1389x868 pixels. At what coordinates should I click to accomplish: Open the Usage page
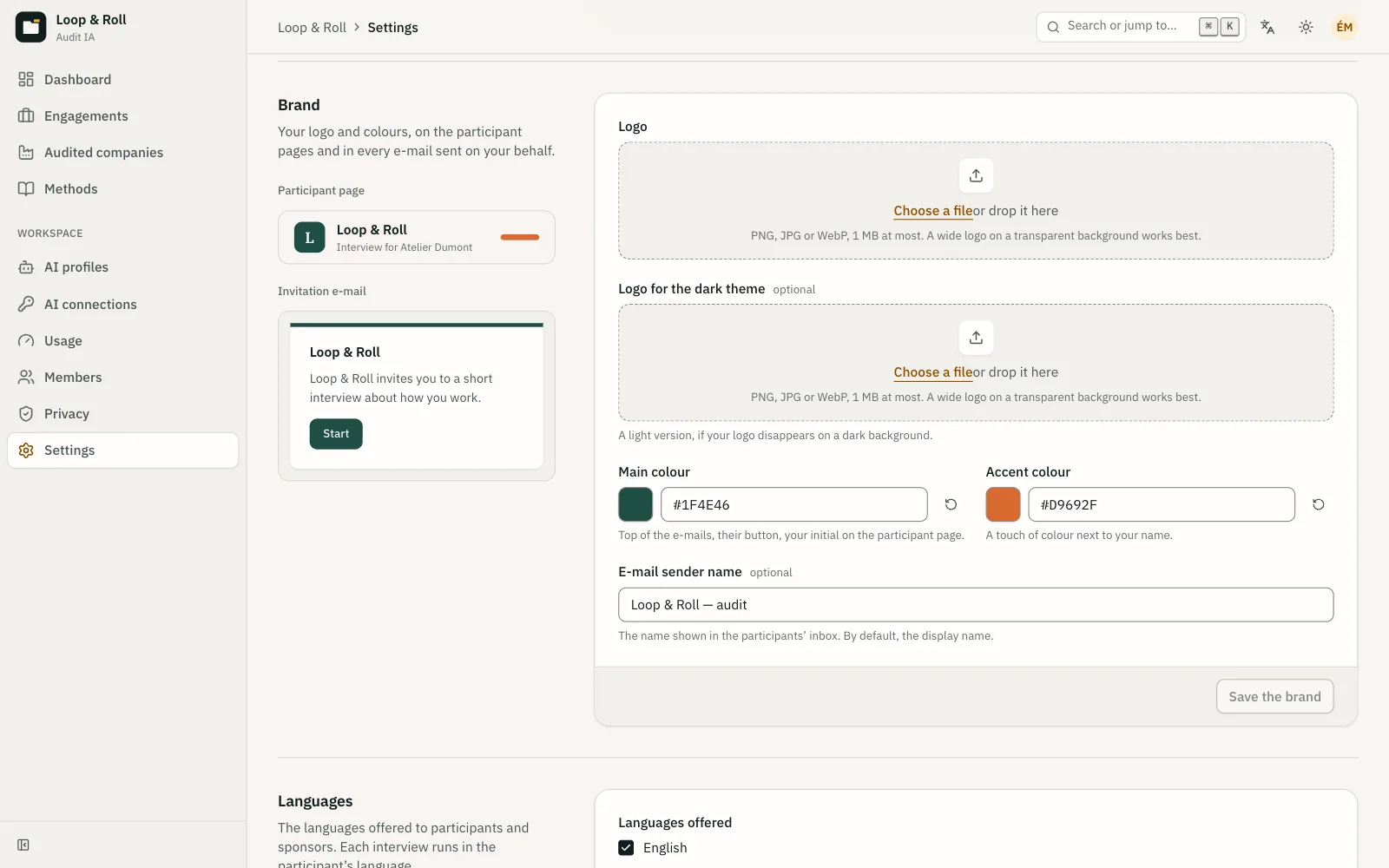tap(122, 341)
